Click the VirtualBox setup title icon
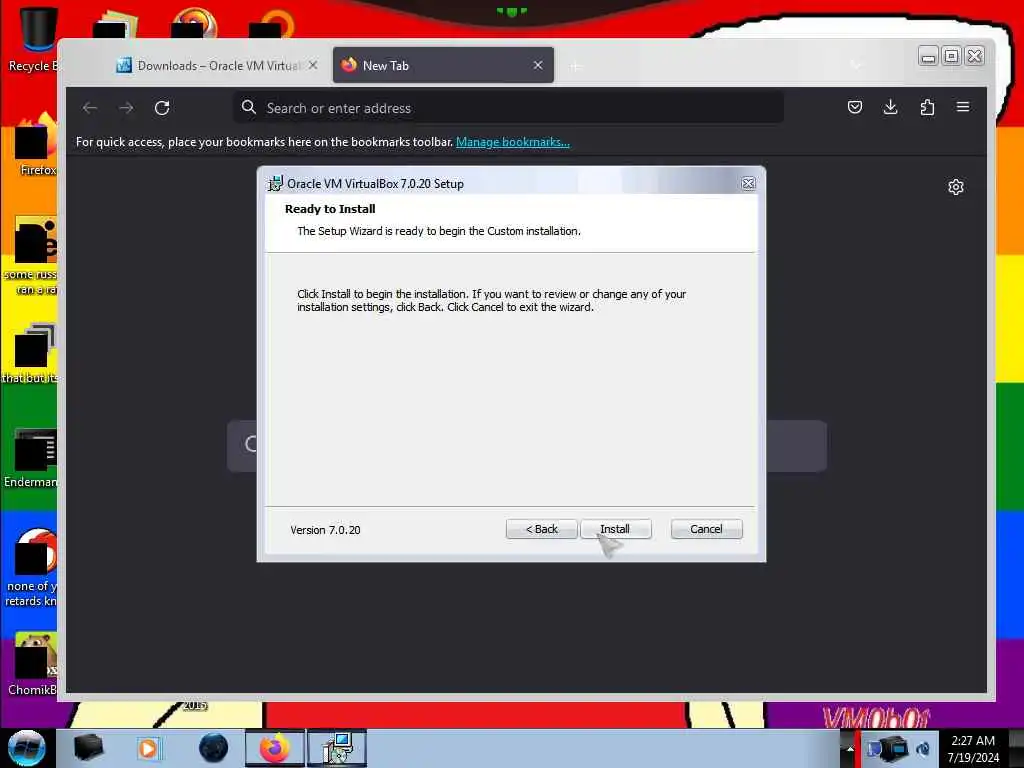Screen dimensions: 1024x768 [276, 184]
